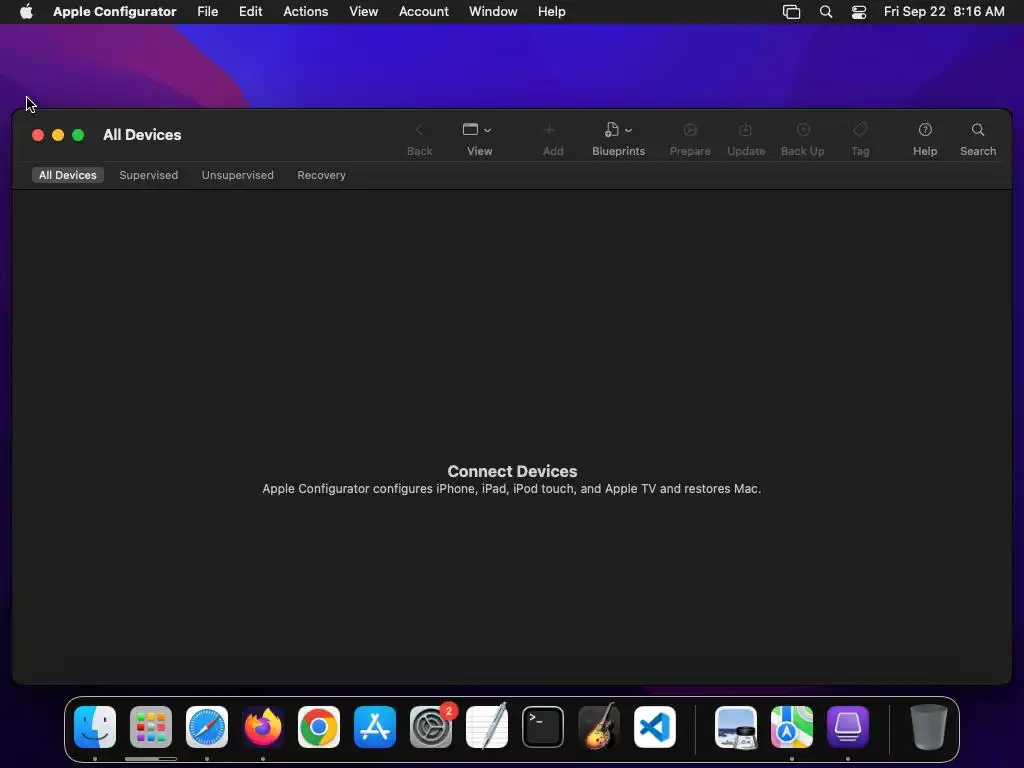Screen dimensions: 1024x768
Task: Launch Firefox from the Dock
Action: point(263,726)
